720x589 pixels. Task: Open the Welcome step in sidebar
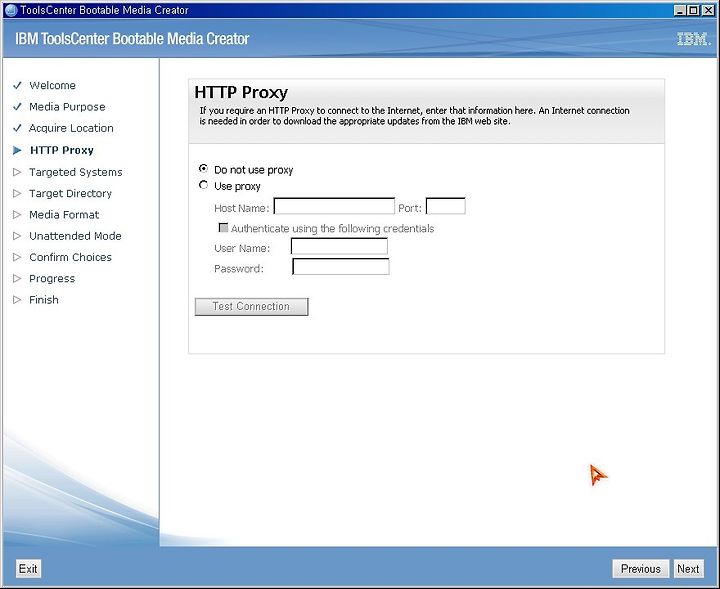[52, 85]
